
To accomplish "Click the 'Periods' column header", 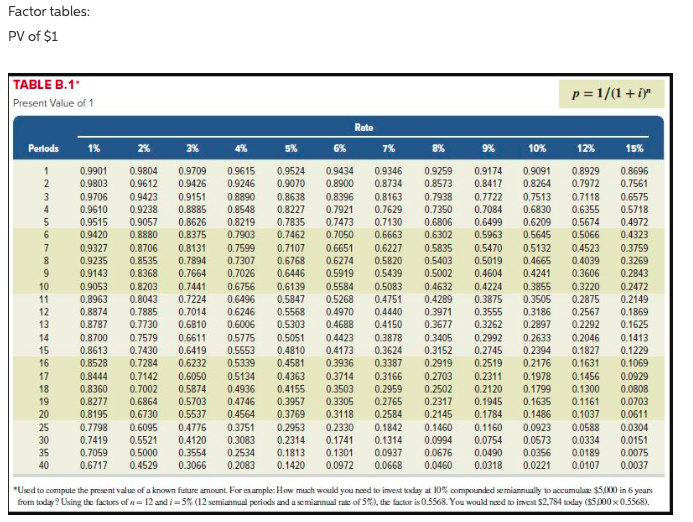I will coord(43,149).
